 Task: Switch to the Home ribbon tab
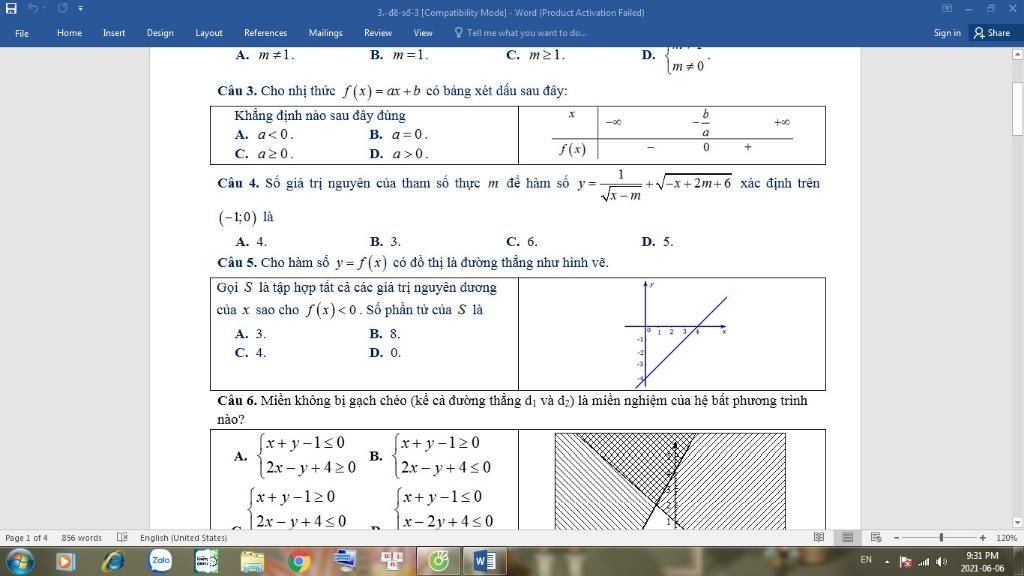pyautogui.click(x=69, y=33)
